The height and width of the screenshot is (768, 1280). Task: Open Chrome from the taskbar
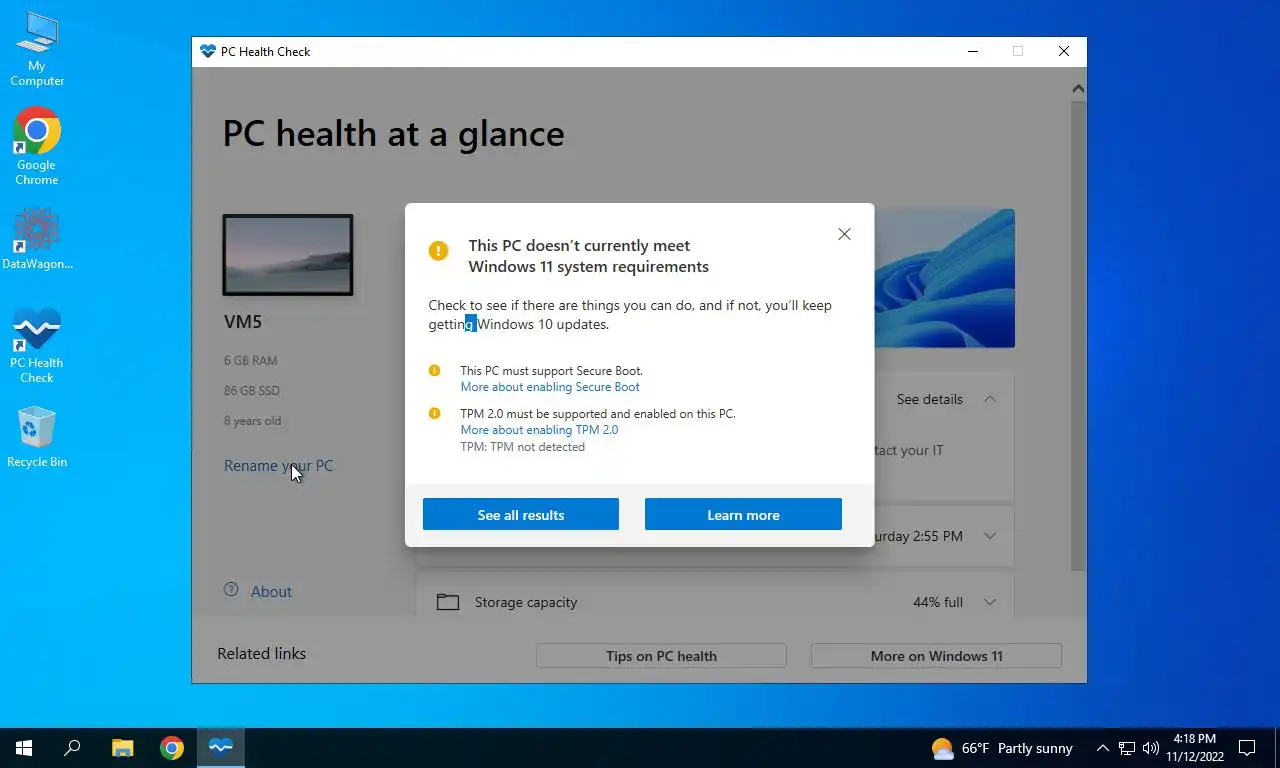point(172,747)
